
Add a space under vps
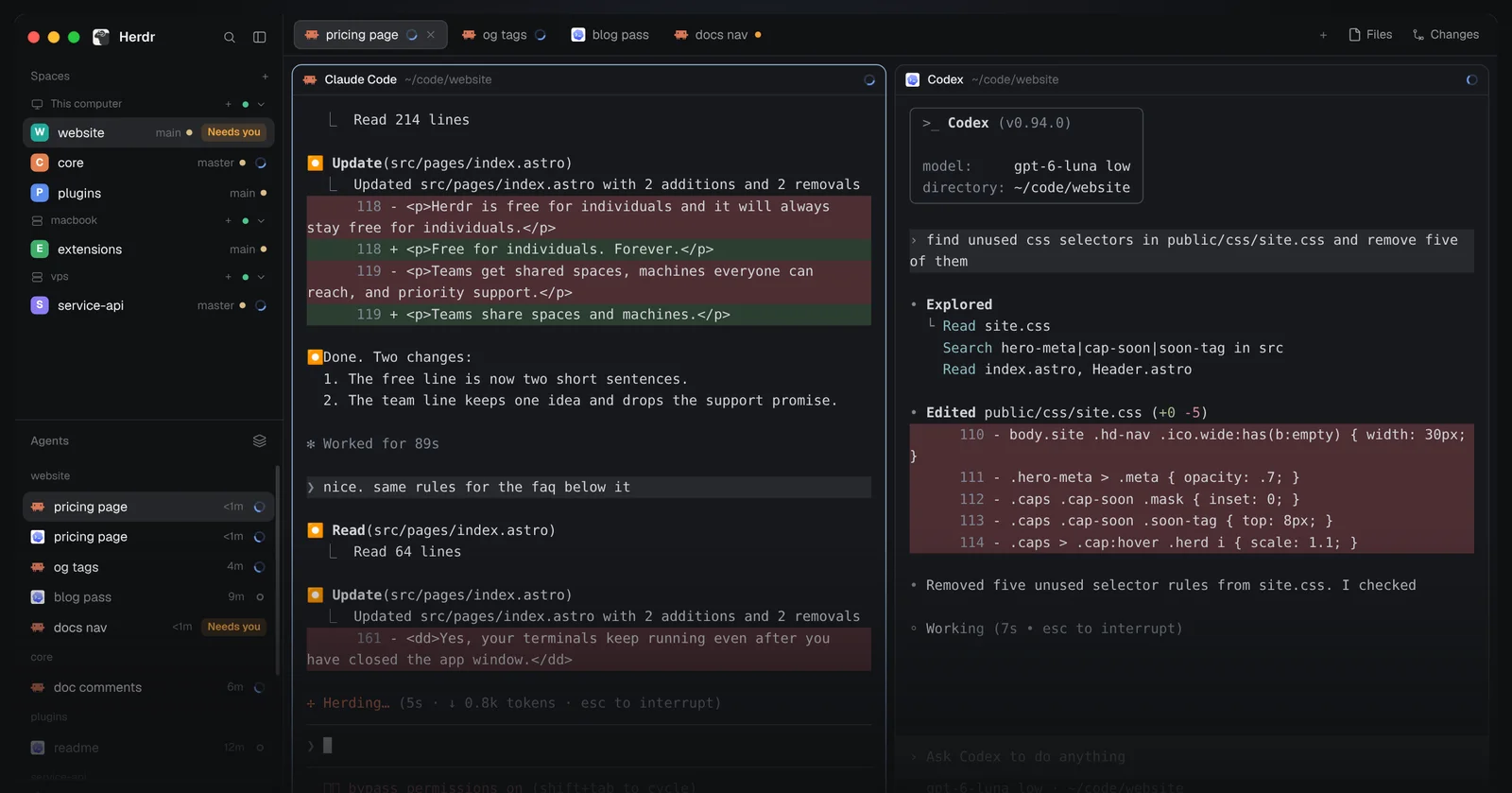tap(228, 277)
